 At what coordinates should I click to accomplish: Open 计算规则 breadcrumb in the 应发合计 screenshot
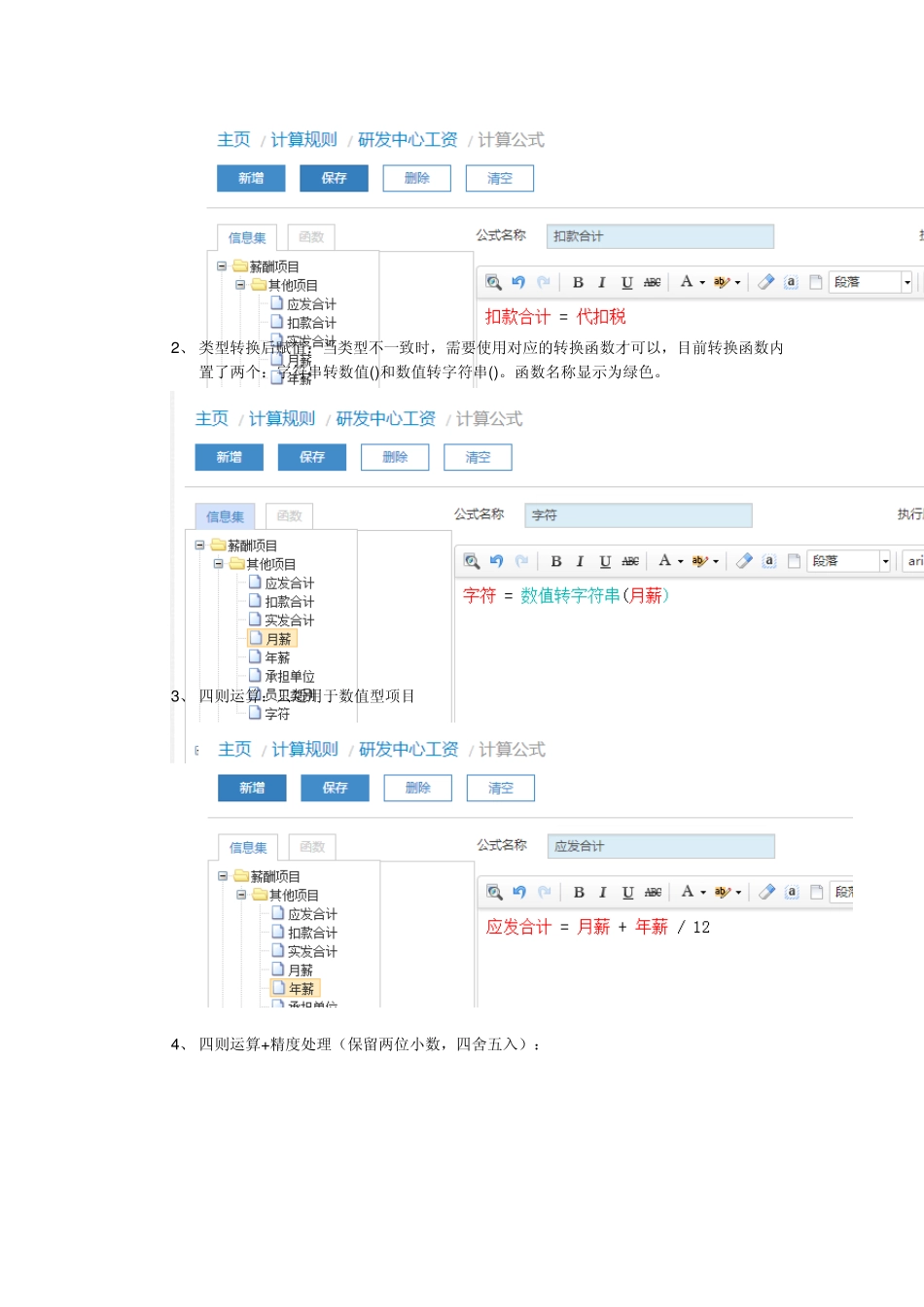[x=305, y=750]
